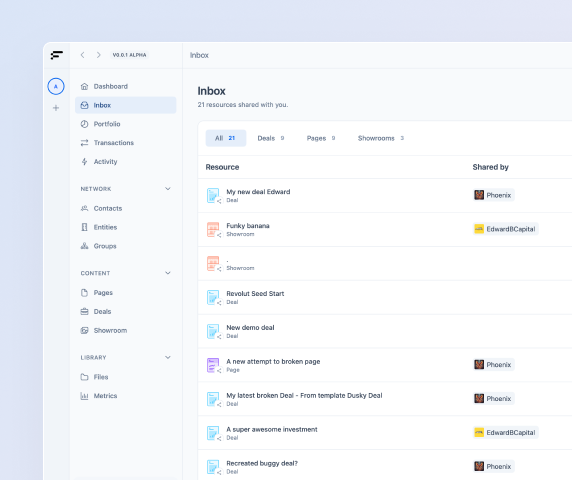Click Phoenix chip on My new deal Edward row
Viewport: 572px width, 480px height.
pyautogui.click(x=494, y=195)
